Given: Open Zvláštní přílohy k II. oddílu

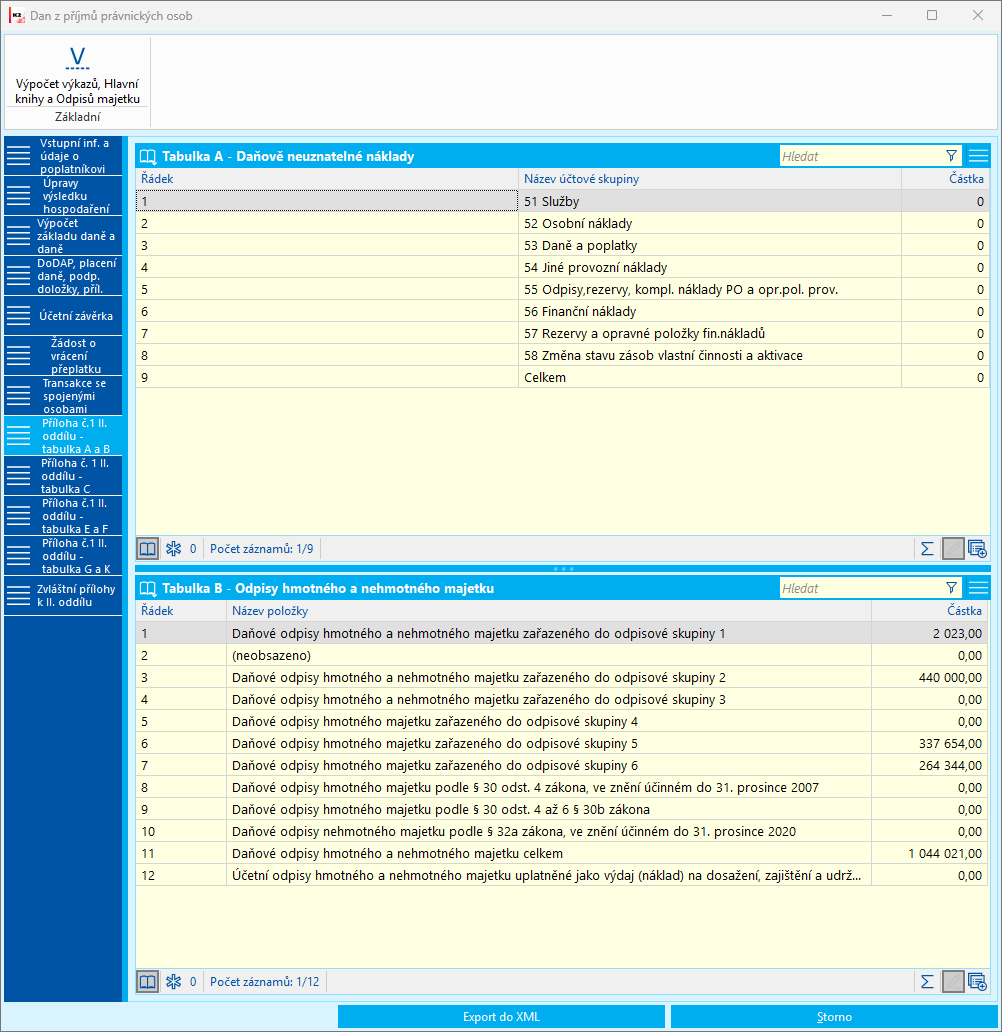Looking at the screenshot, I should pyautogui.click(x=63, y=596).
